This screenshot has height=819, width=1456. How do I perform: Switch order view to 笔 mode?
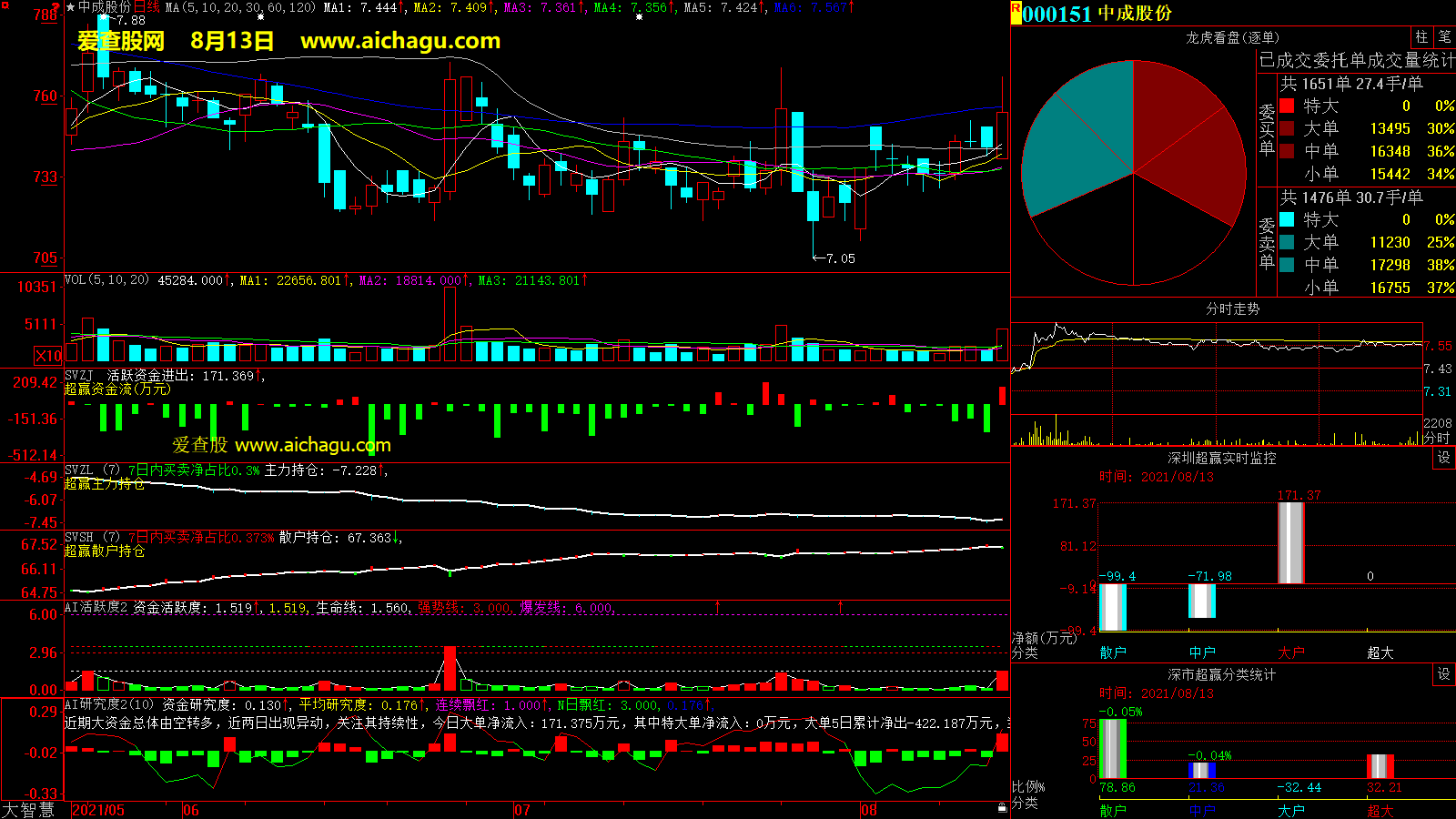pyautogui.click(x=1444, y=37)
